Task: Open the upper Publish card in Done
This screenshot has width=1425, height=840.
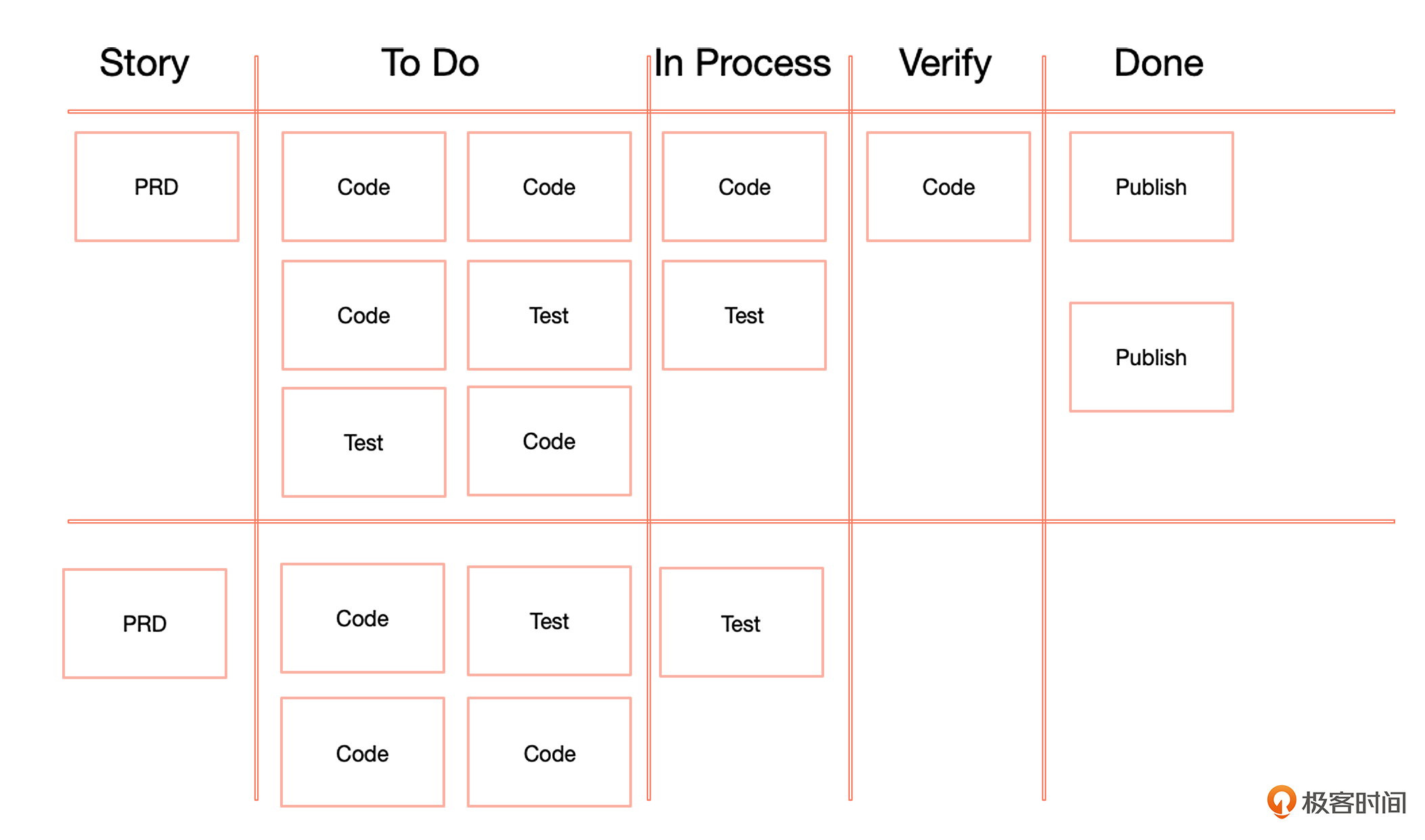Action: tap(1151, 187)
